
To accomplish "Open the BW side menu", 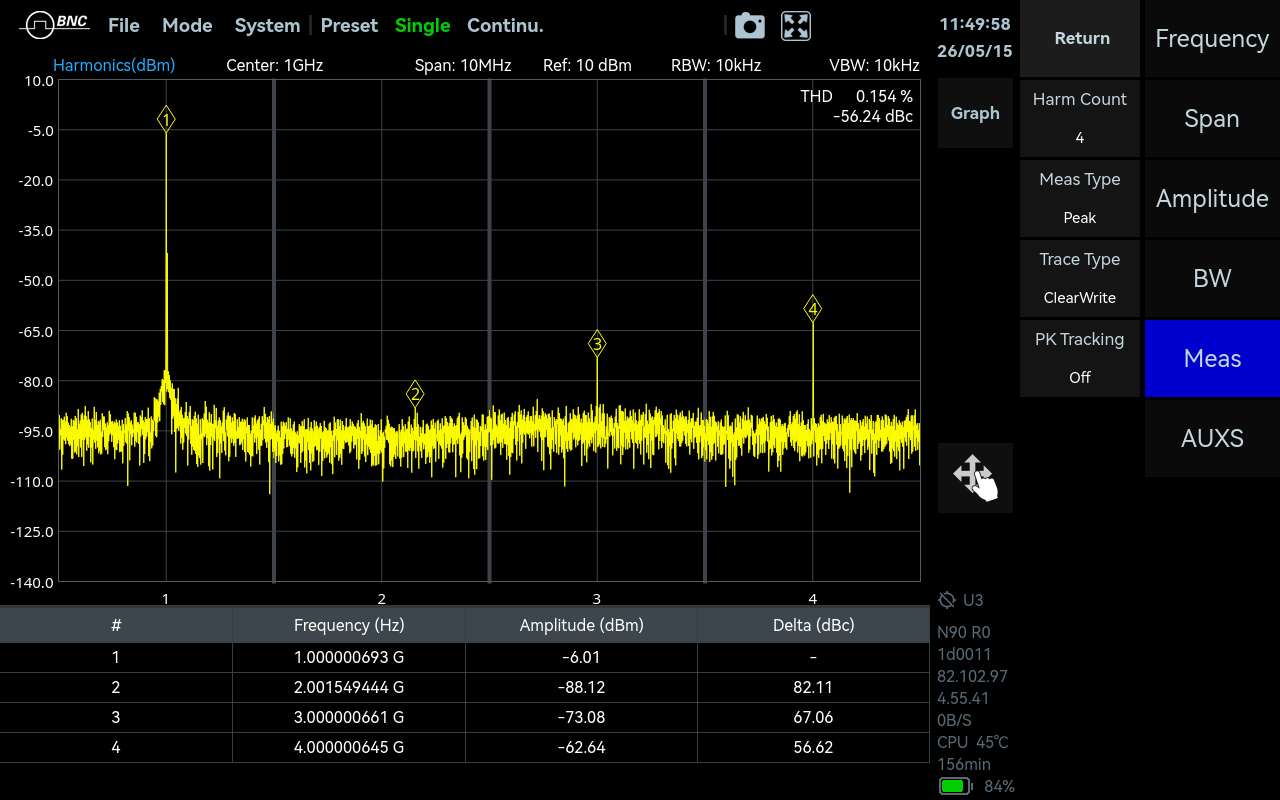I will coord(1212,278).
